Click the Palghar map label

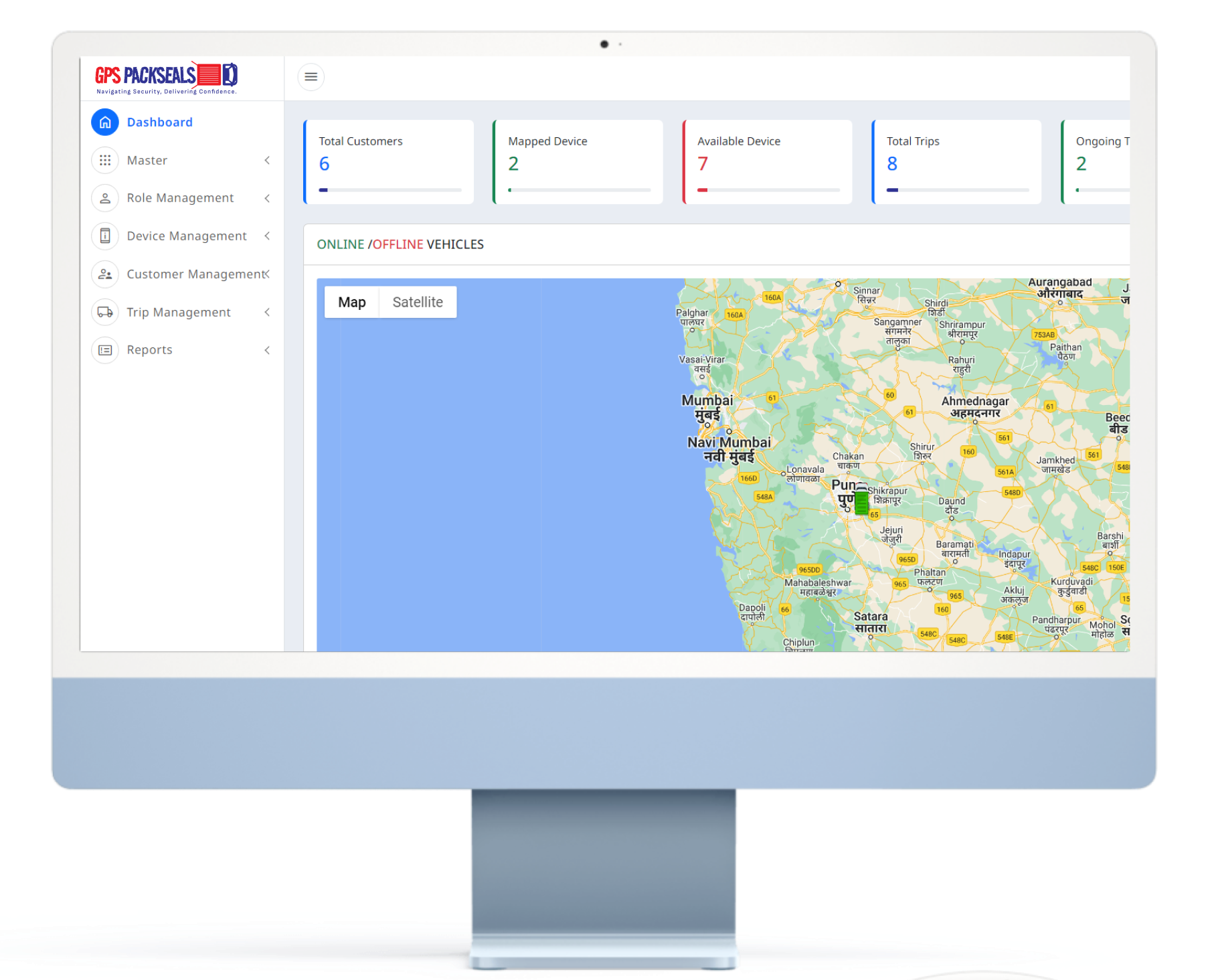tap(692, 317)
